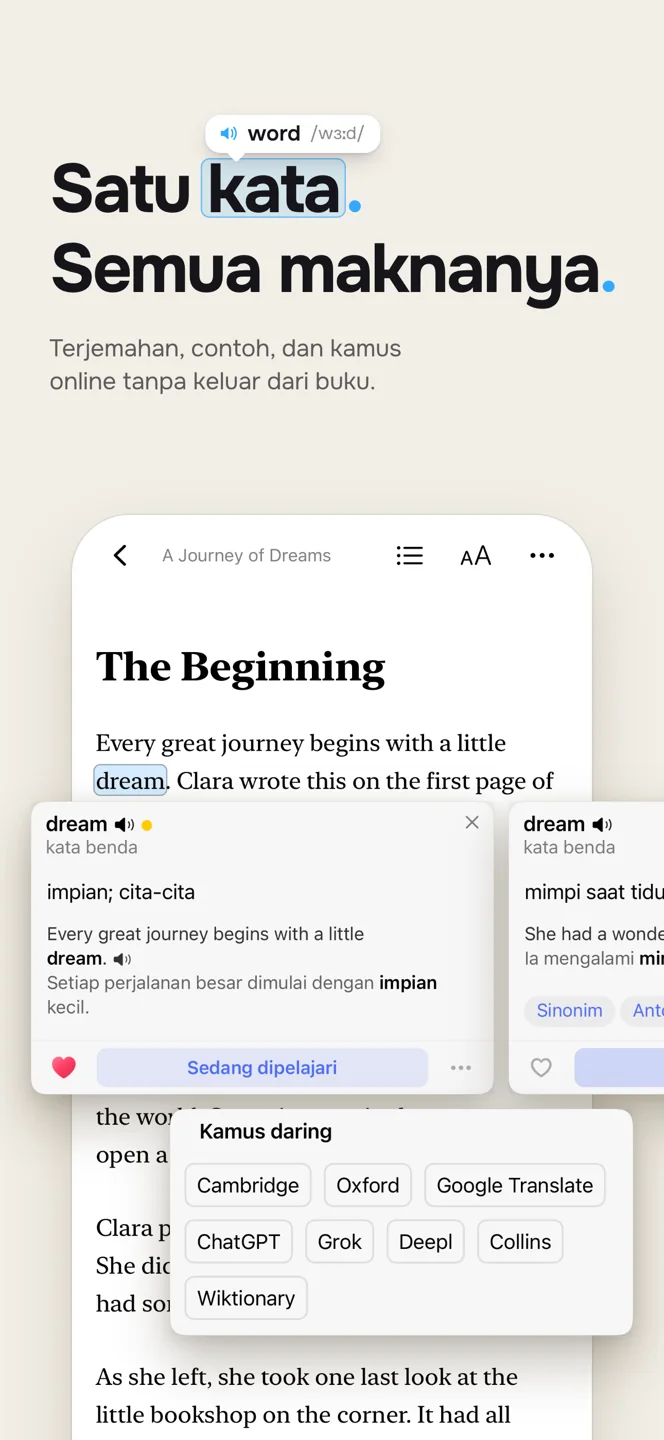Open Collins dictionary option
Viewport: 664px width, 1440px height.
click(x=520, y=1242)
